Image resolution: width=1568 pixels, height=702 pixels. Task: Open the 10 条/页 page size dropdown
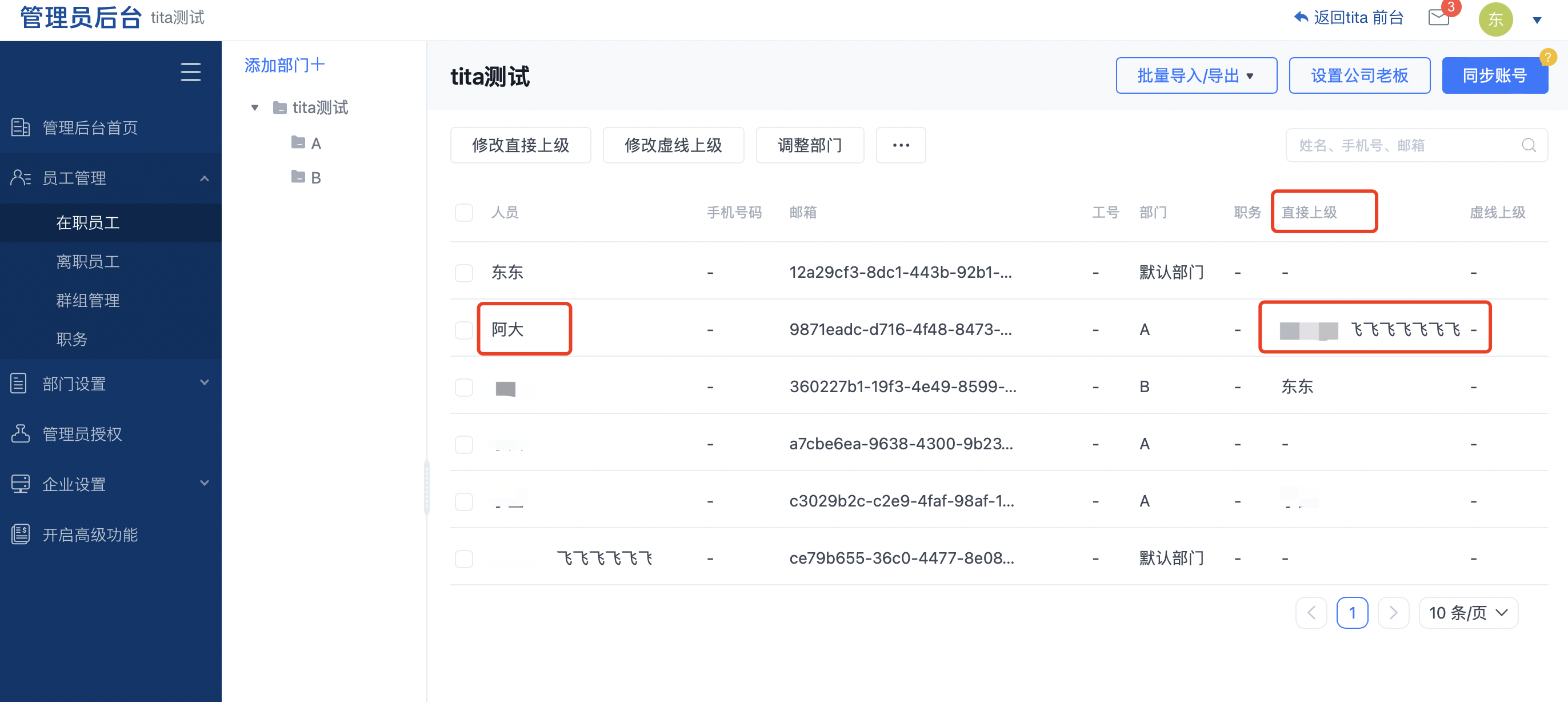coord(1467,612)
